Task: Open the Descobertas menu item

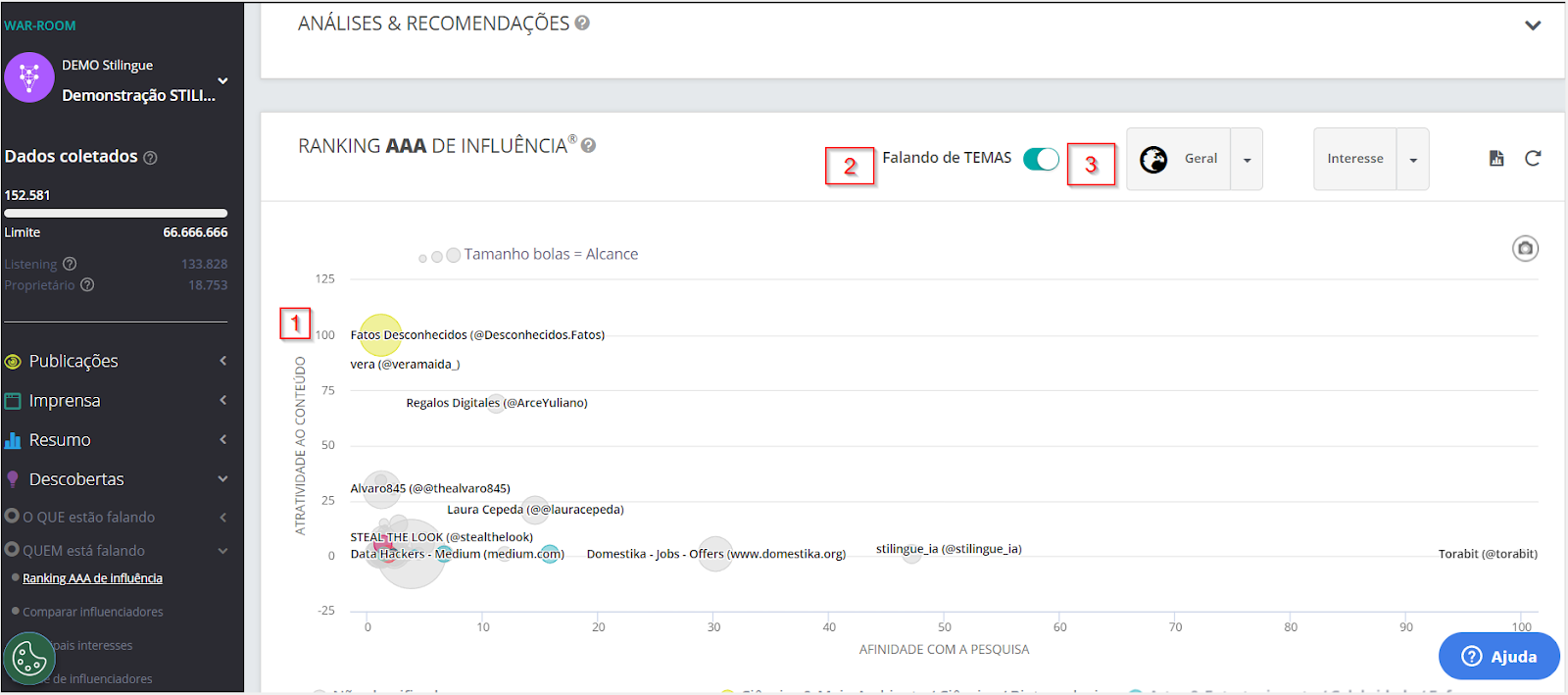Action: point(76,479)
